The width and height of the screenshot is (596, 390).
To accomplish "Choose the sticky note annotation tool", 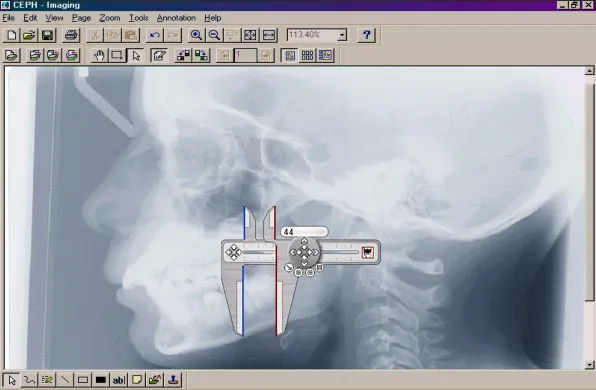I will tap(137, 380).
